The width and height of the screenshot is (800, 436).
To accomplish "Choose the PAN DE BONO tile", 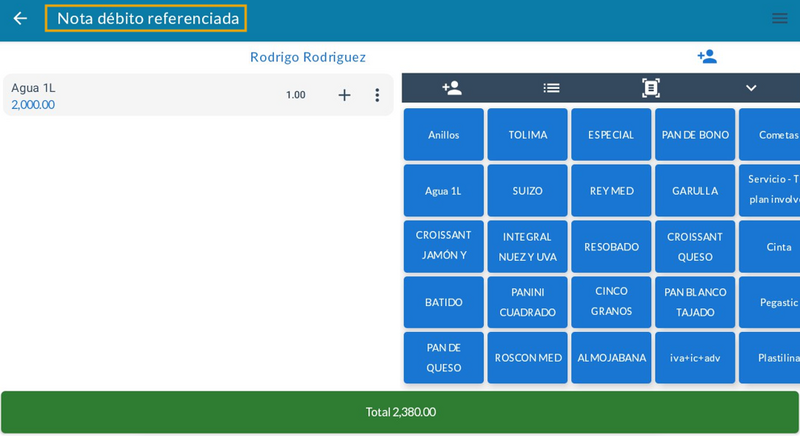I will pyautogui.click(x=695, y=135).
